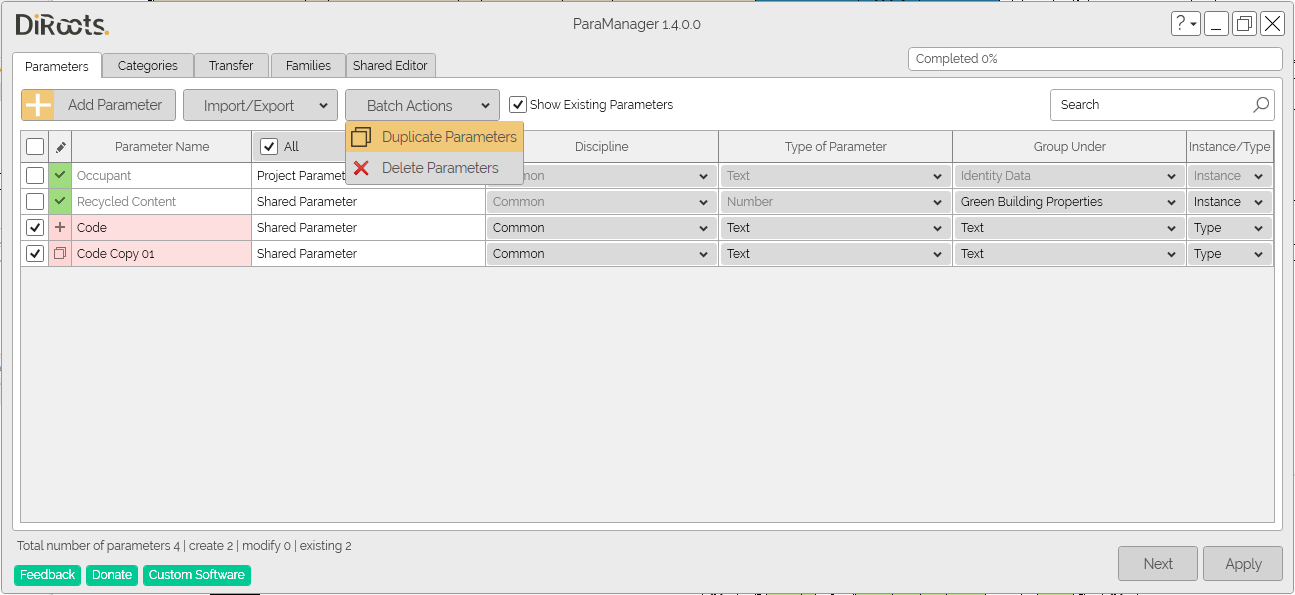Click the green check status icon beside Occupant
Image resolution: width=1295 pixels, height=595 pixels.
coord(59,175)
